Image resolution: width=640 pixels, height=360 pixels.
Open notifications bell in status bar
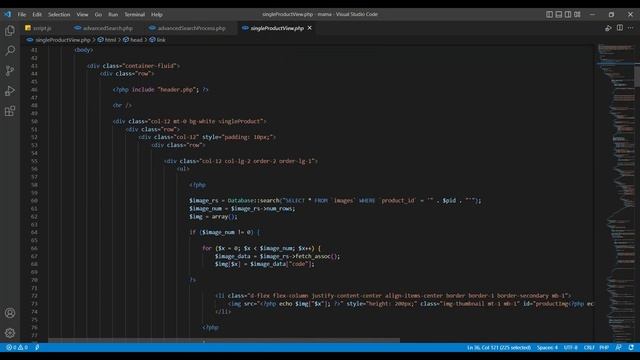631,347
